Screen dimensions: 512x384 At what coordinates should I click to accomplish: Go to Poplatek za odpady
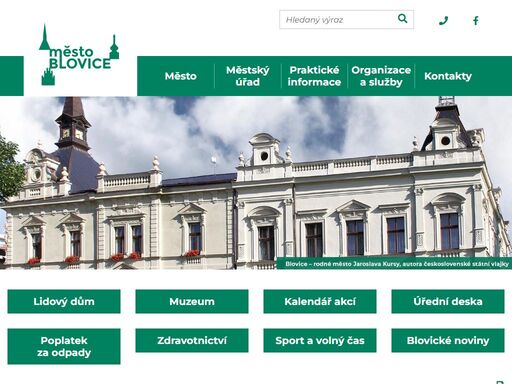64,346
